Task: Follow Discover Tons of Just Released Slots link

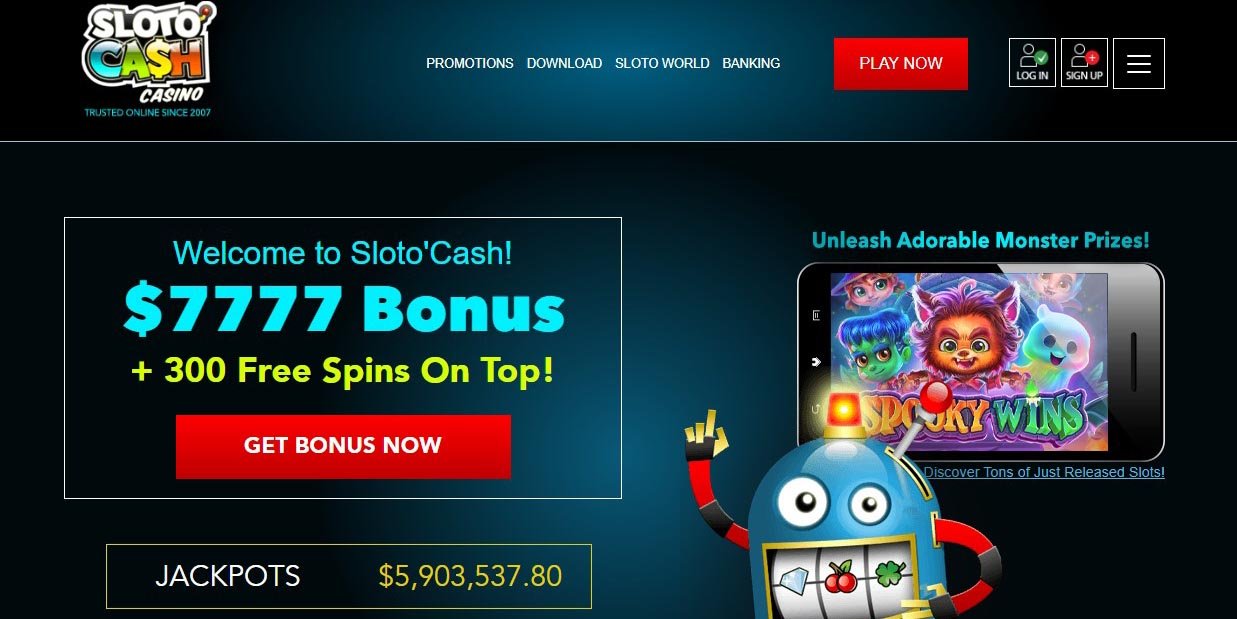Action: click(1044, 472)
